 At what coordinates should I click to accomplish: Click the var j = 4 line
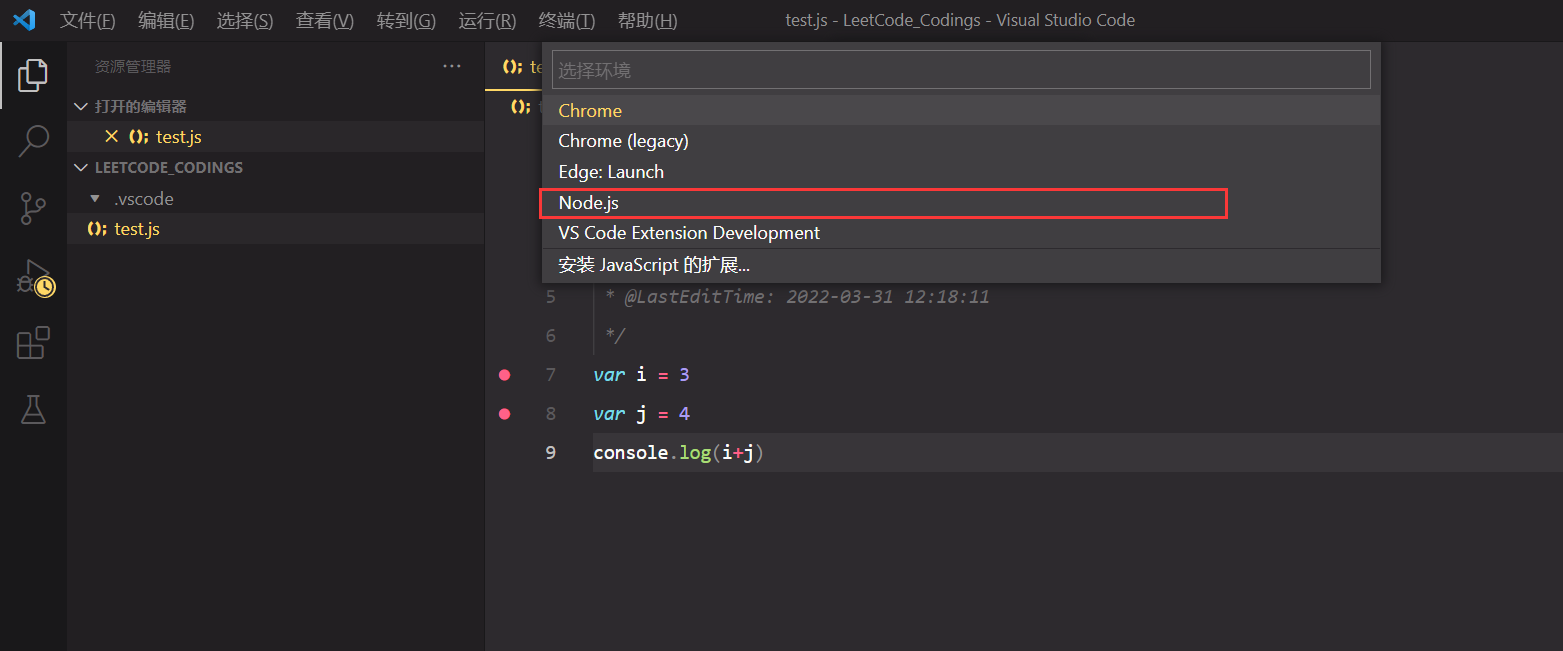click(x=641, y=414)
